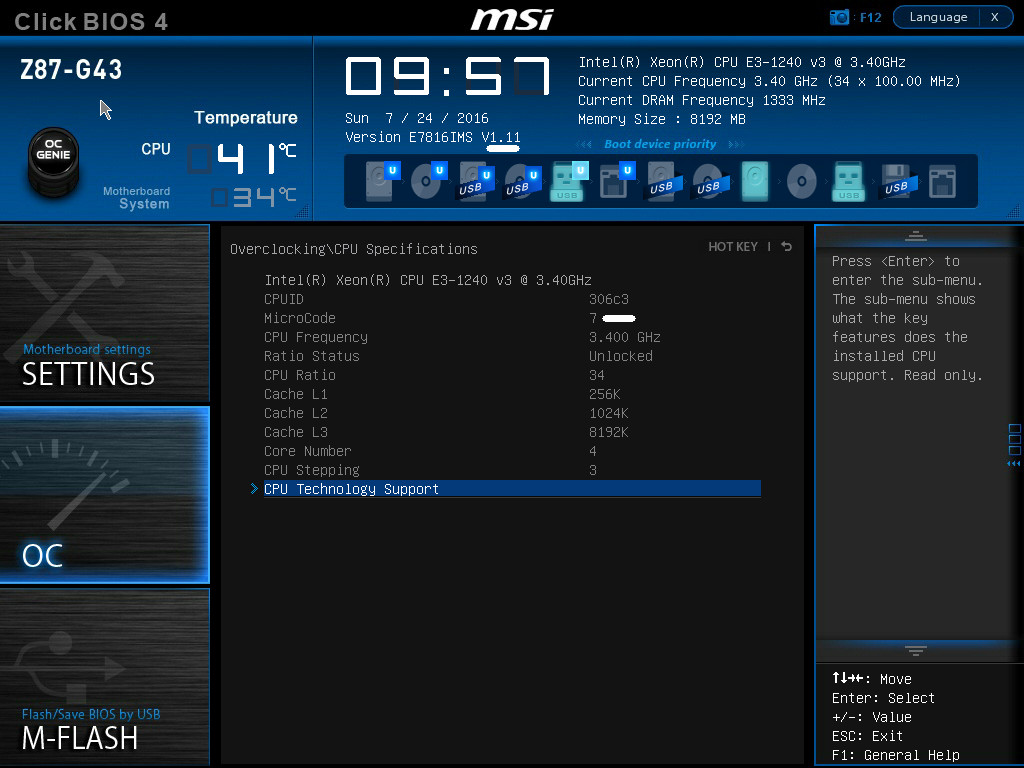
Task: Collapse the help panel using top handle
Action: click(916, 236)
